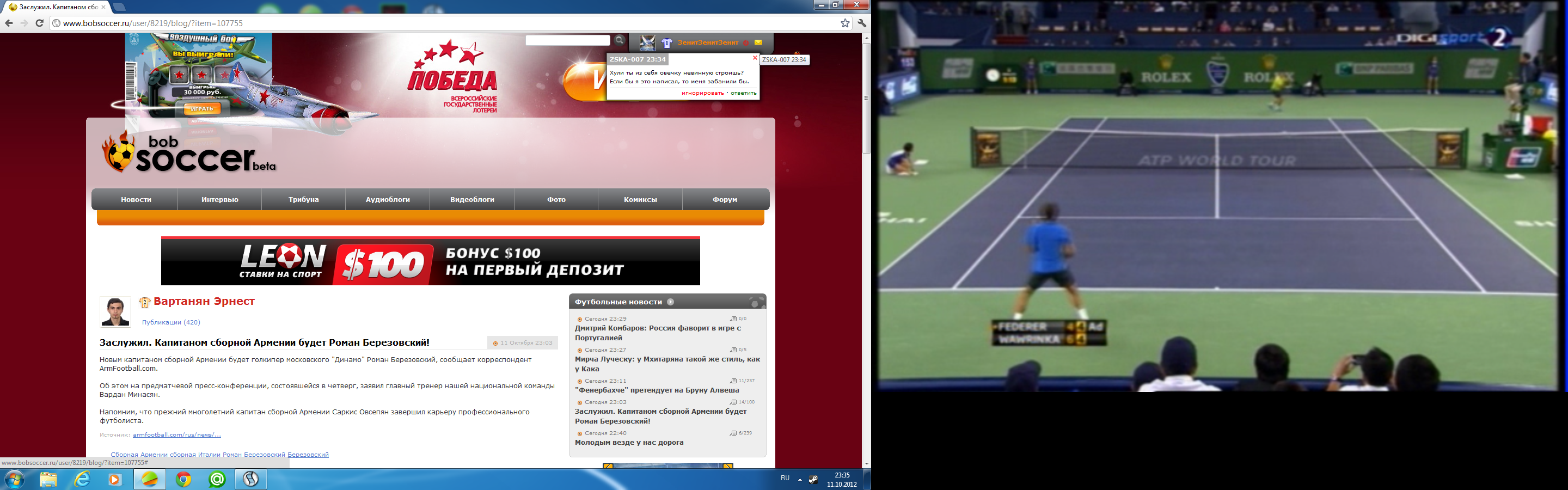Screen dimensions: 1568x490
Task: Open news 'Фенербахче претендует на Бруну Алвеша'
Action: 657,390
